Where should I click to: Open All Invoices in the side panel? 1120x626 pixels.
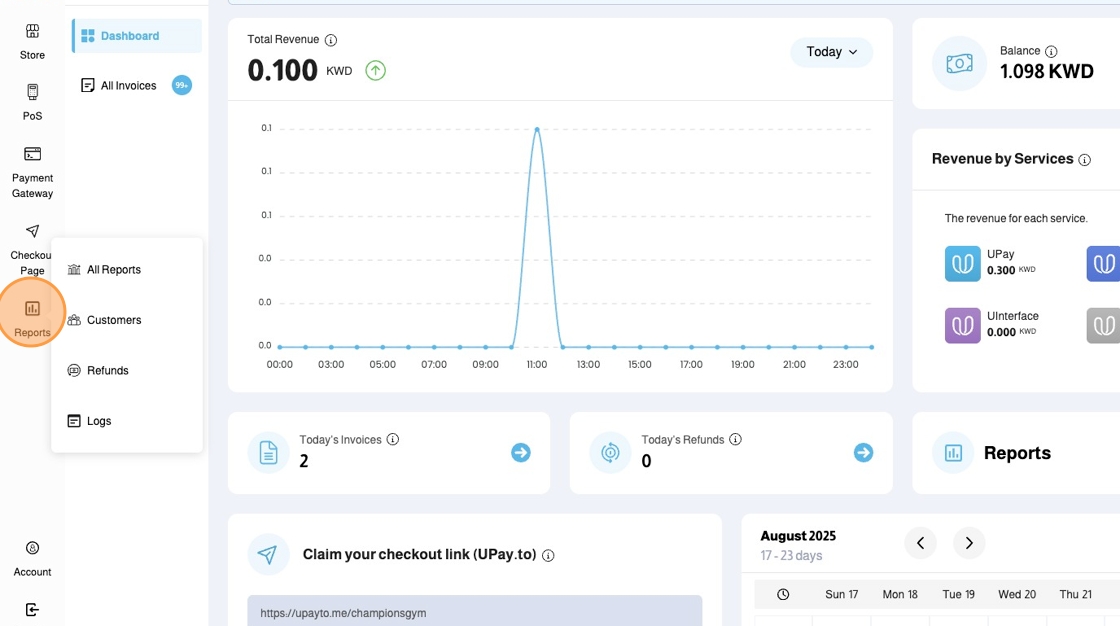[x=128, y=86]
